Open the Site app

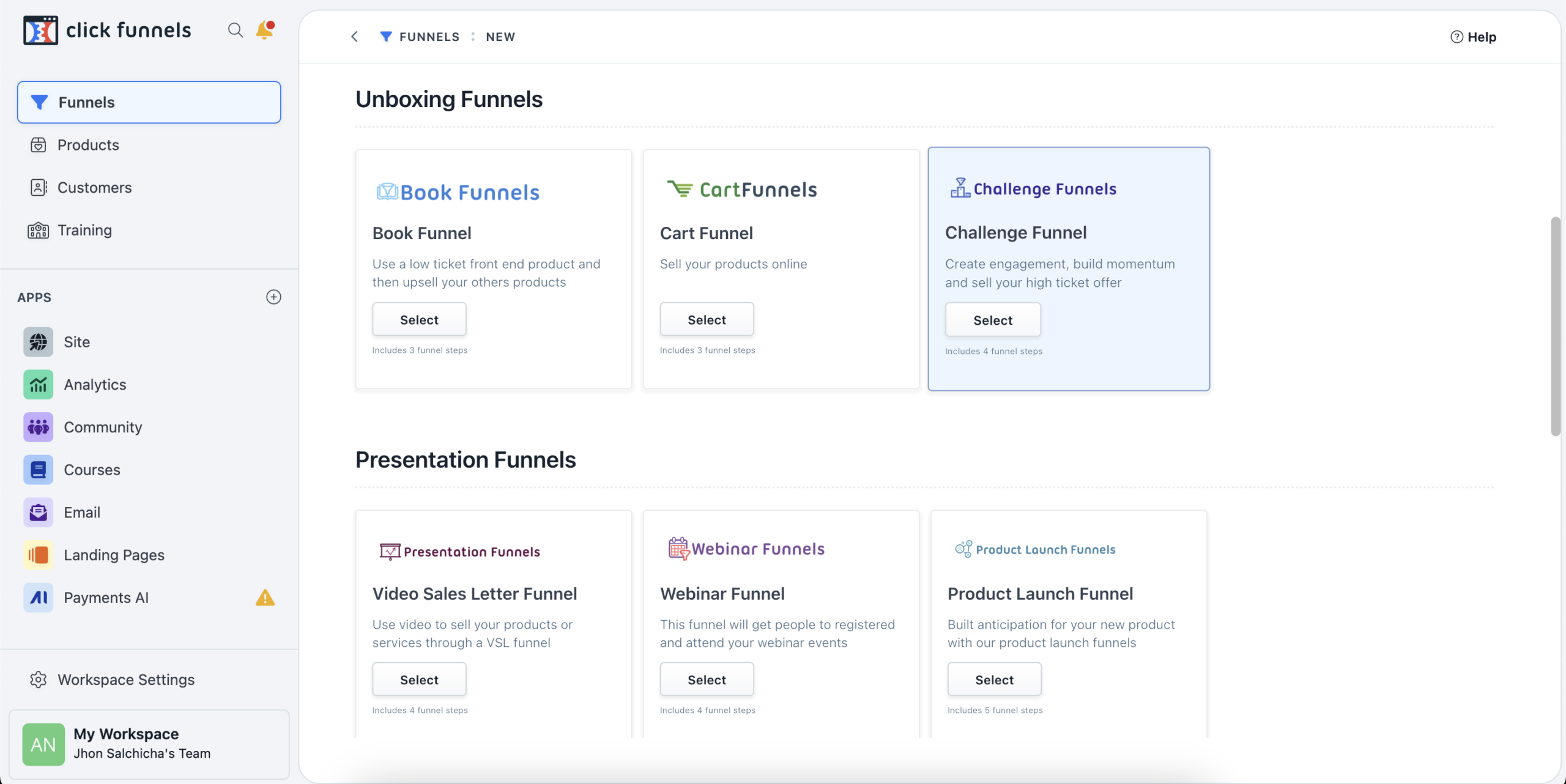[x=149, y=342]
